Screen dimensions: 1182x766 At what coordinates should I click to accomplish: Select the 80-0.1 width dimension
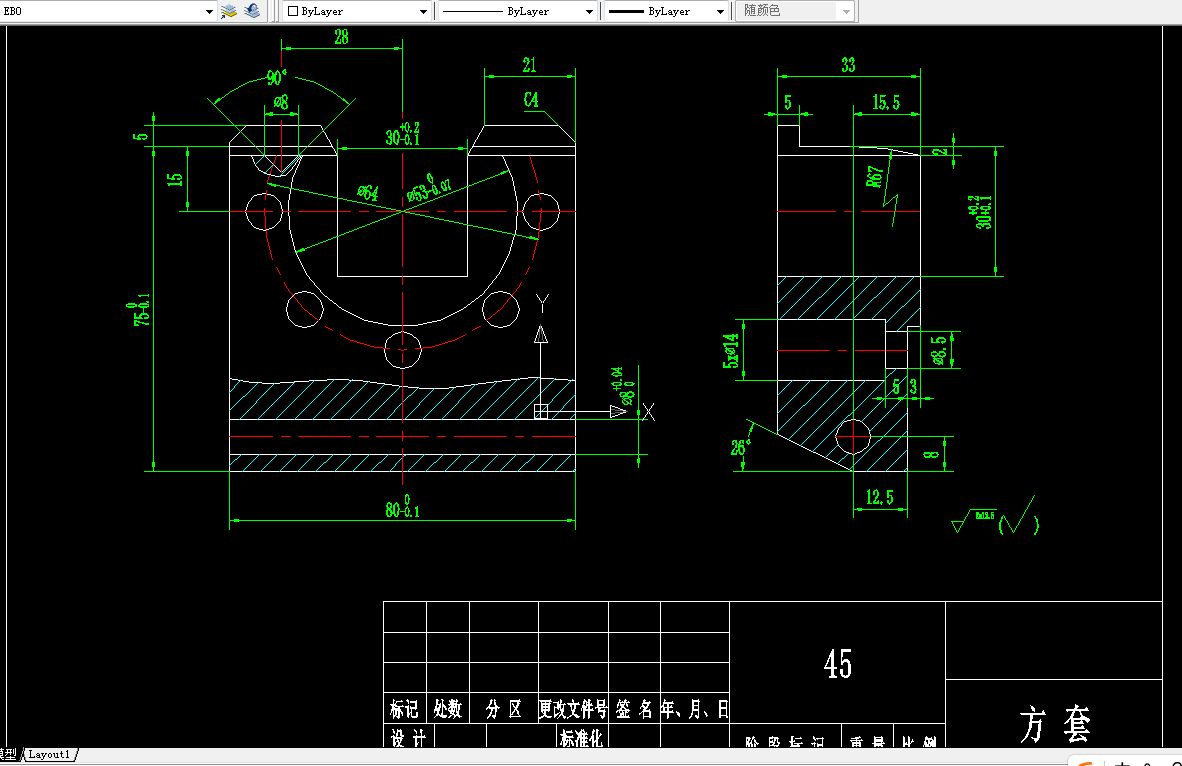point(403,507)
